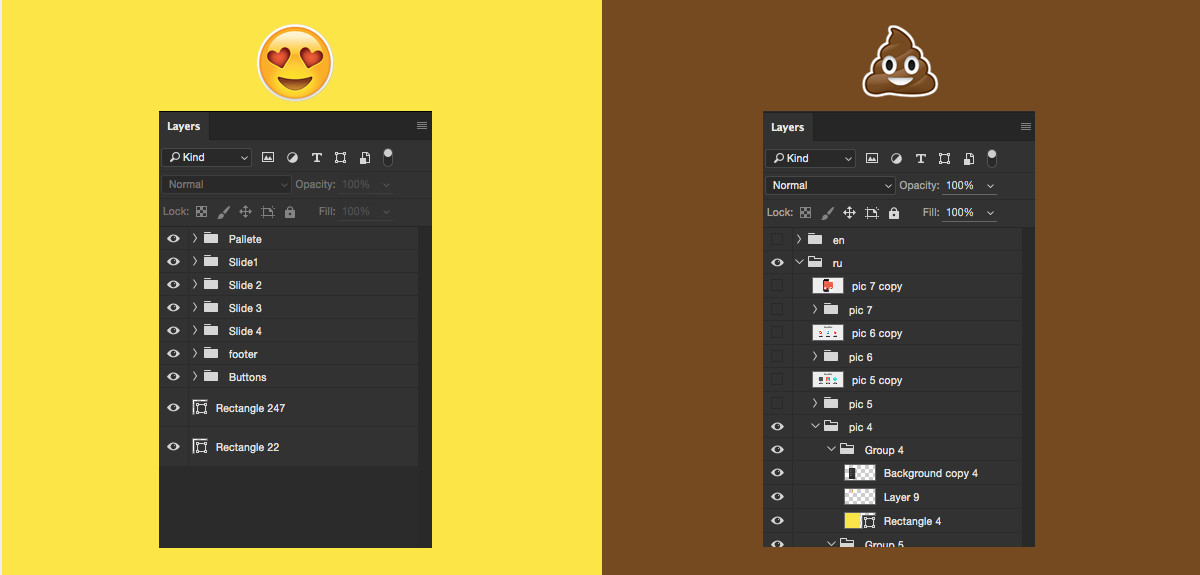1200x575 pixels.
Task: Expand the Slide1 group
Action: pos(195,262)
